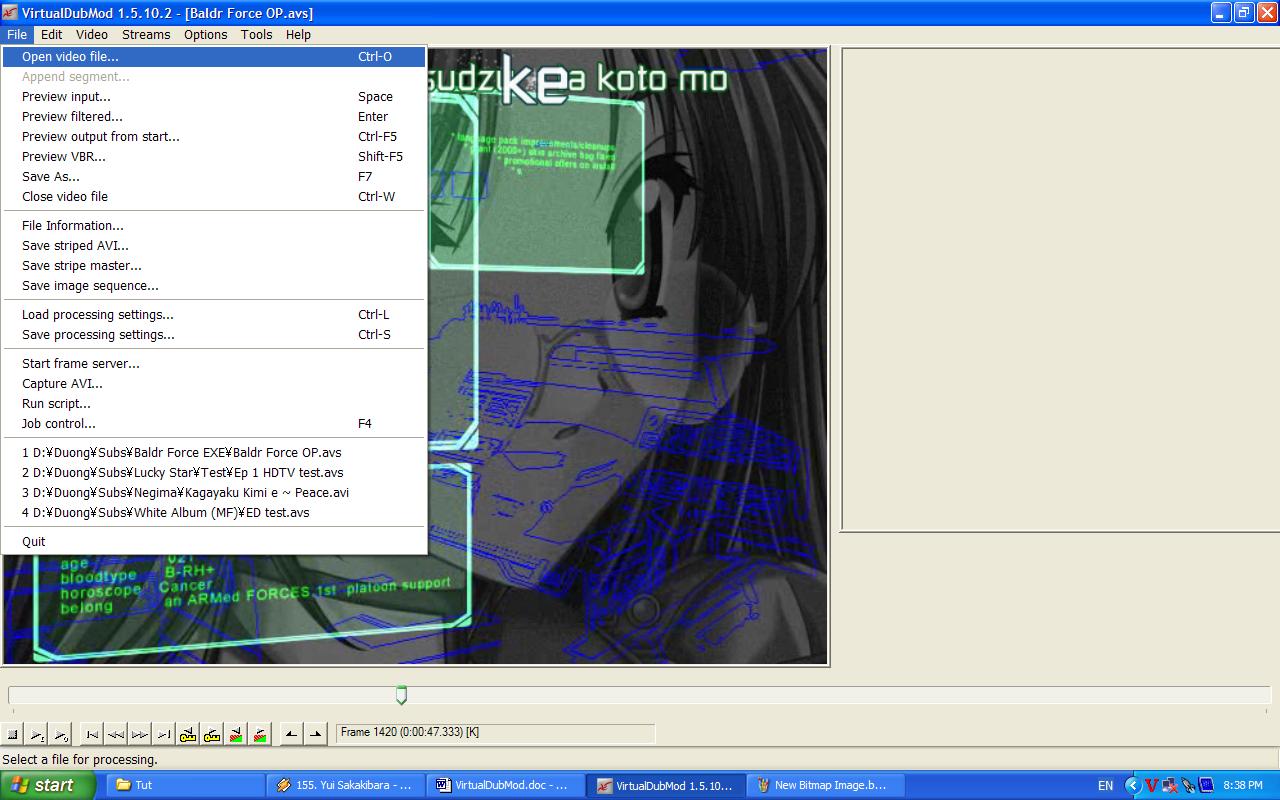The width and height of the screenshot is (1280, 800).
Task: Choose Save image sequence...
Action: pyautogui.click(x=214, y=286)
